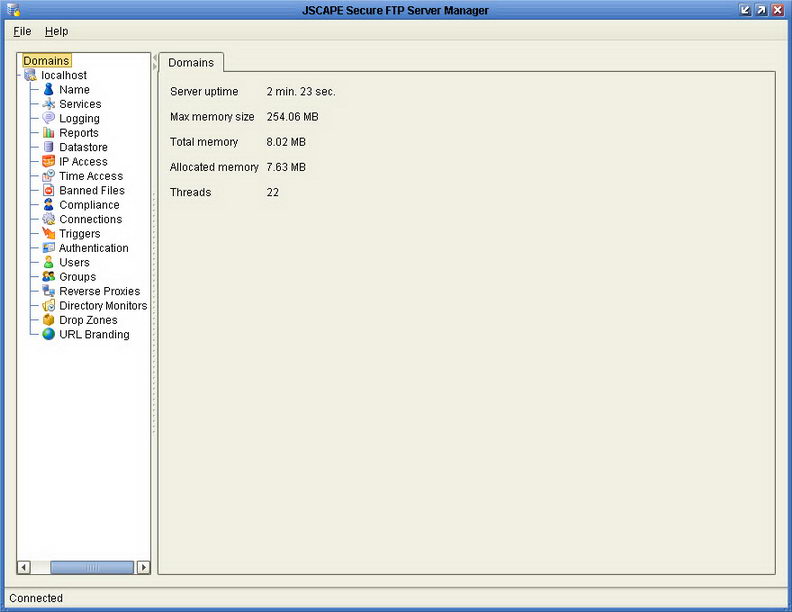This screenshot has width=792, height=612.
Task: Click the Datastore cylinder icon
Action: [48, 147]
